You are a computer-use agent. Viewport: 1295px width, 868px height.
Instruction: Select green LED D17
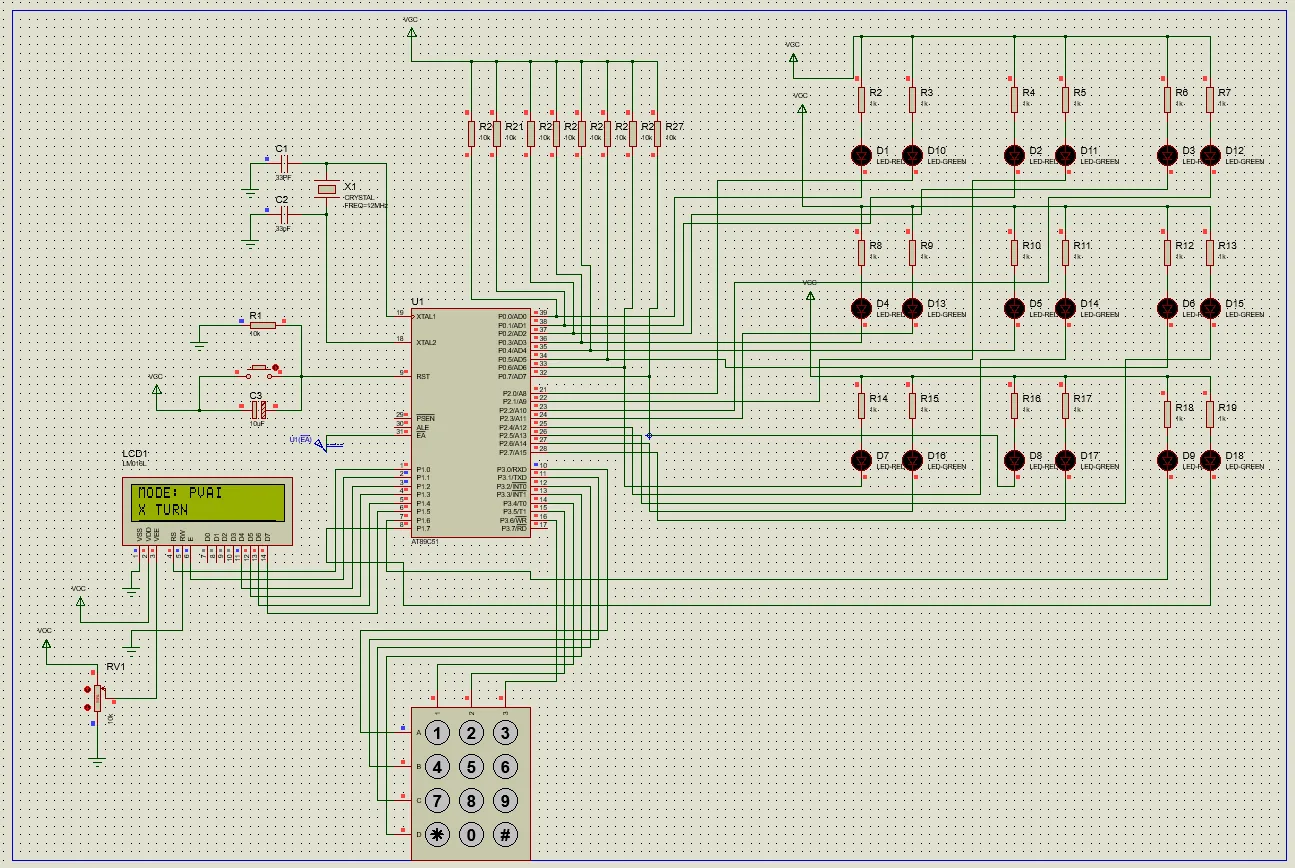point(1065,460)
